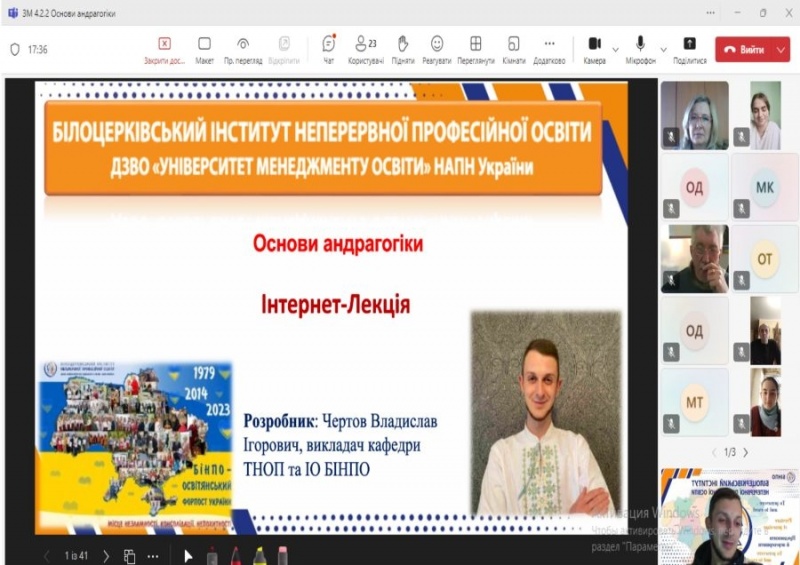The image size is (800, 565).
Task: Raise hand with the Підняти icon
Action: coord(403,44)
